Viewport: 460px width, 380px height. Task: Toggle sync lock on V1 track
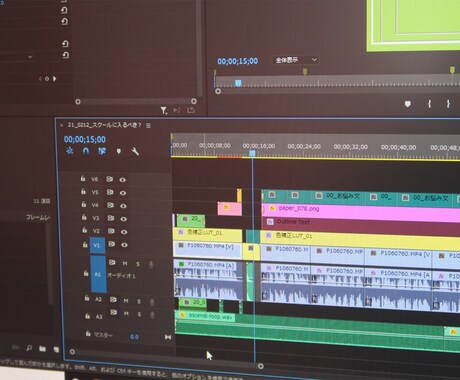point(111,244)
